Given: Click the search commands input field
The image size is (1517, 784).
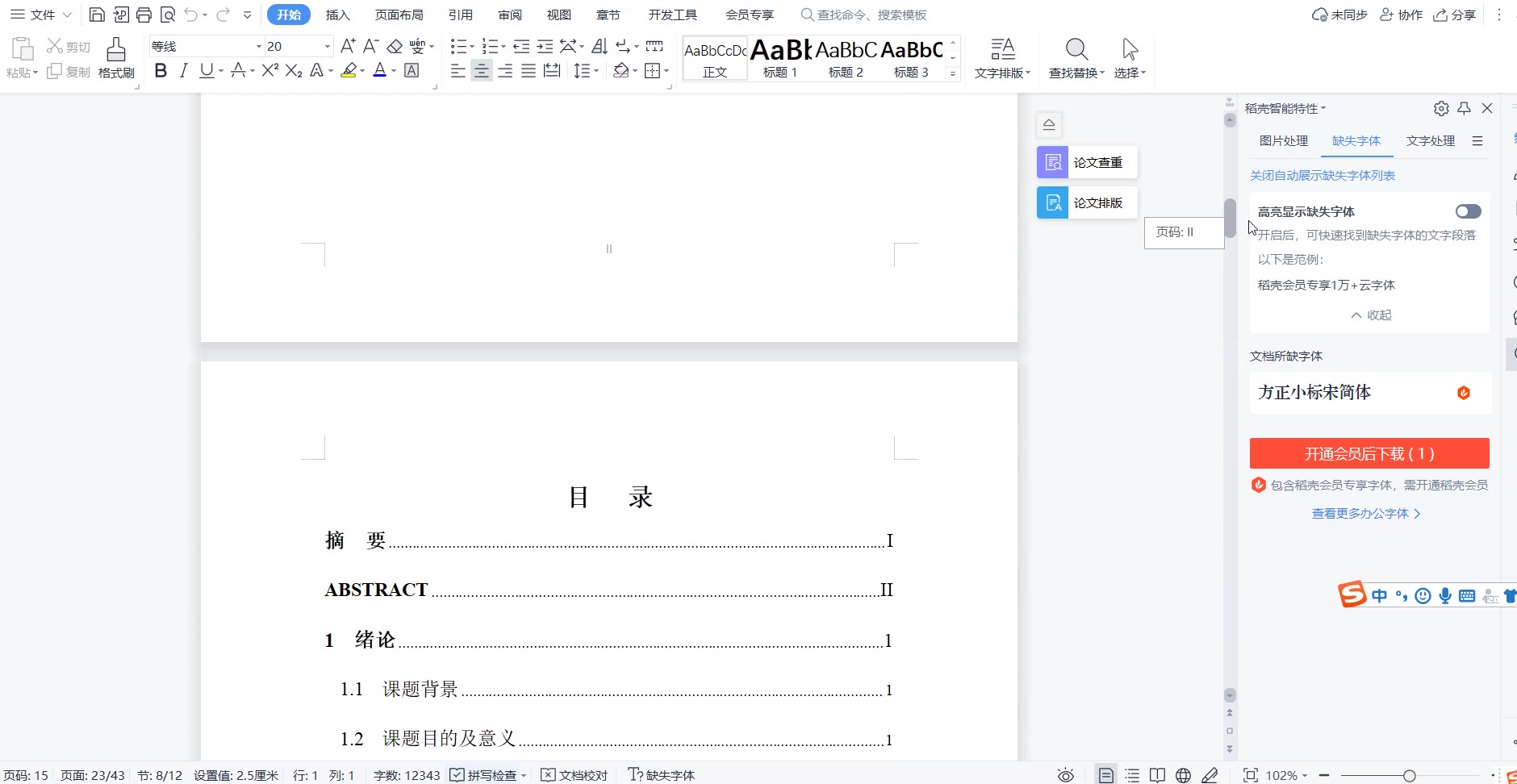Looking at the screenshot, I should pos(871,15).
